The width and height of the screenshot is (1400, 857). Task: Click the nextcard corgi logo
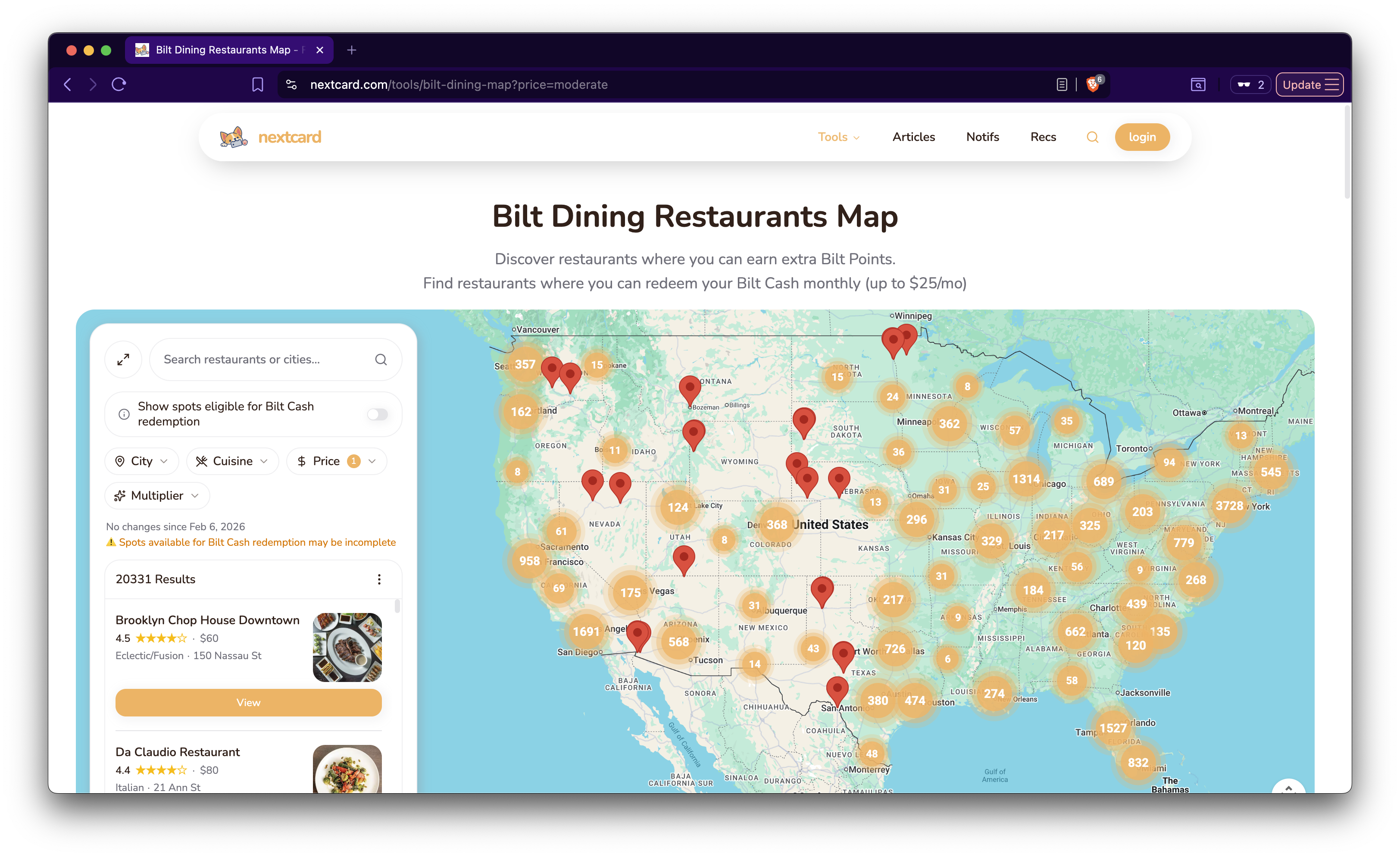coord(234,136)
